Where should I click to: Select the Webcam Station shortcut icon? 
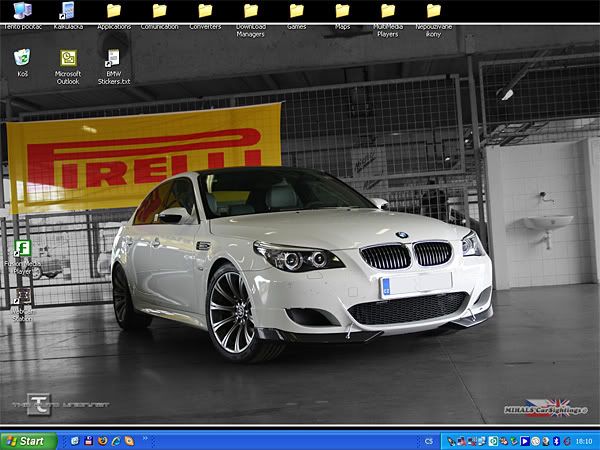coord(23,305)
